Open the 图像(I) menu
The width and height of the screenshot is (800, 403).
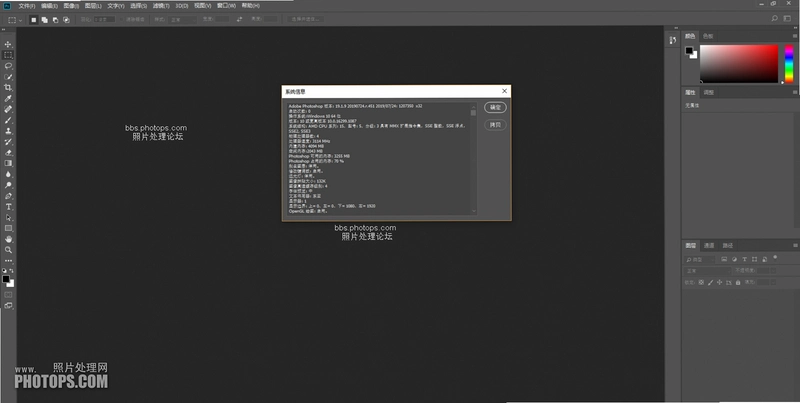tap(71, 6)
